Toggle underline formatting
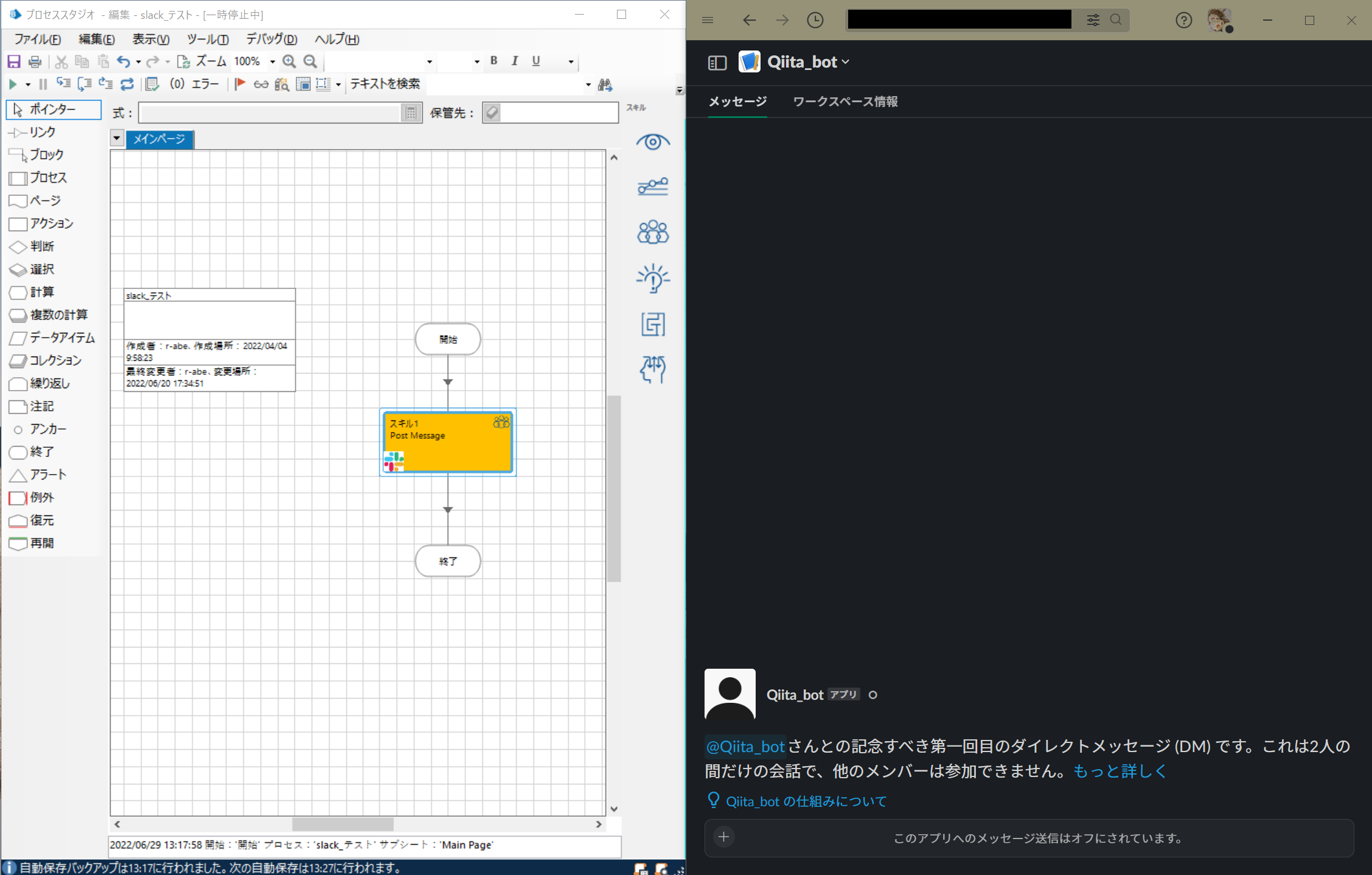Image resolution: width=1372 pixels, height=875 pixels. tap(535, 61)
